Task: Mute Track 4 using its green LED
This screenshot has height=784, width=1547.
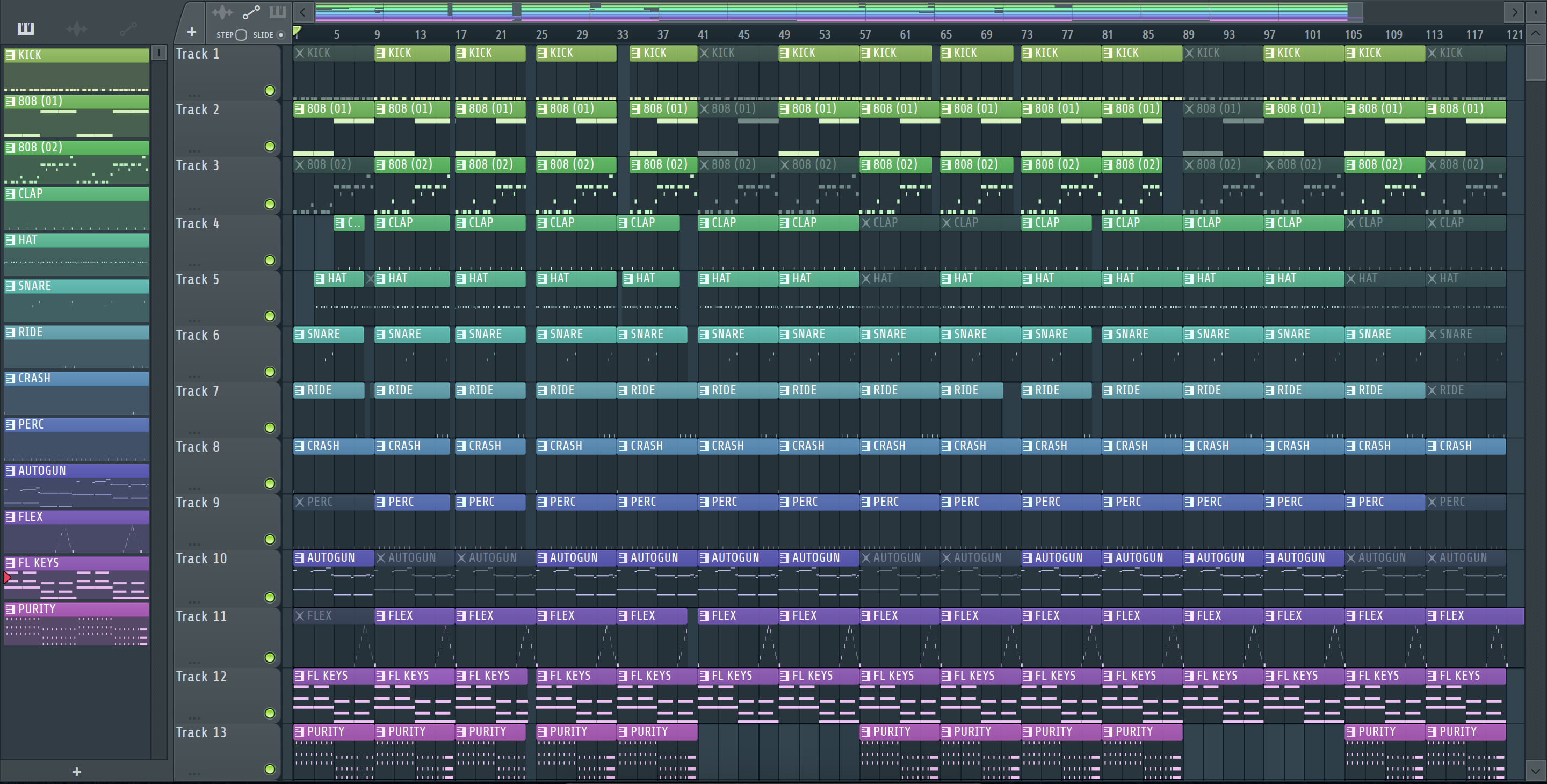Action: click(x=270, y=260)
